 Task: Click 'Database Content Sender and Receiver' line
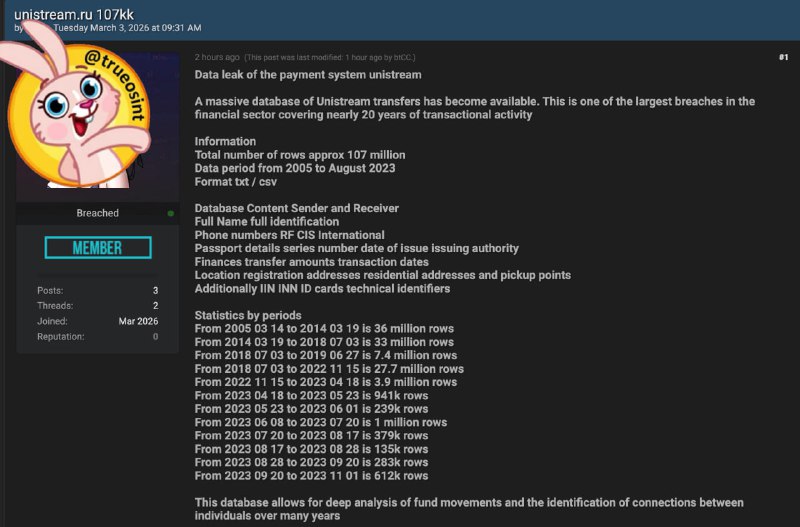point(296,208)
